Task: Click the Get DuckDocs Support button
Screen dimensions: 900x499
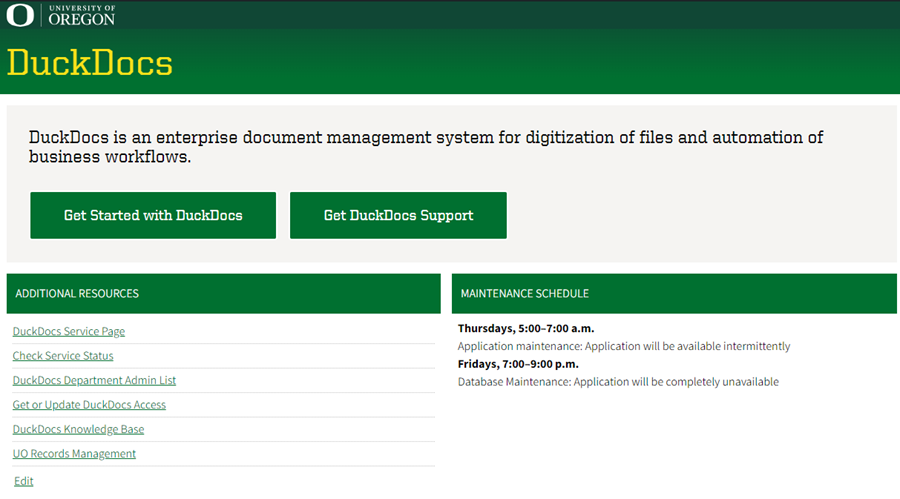Action: 398,215
